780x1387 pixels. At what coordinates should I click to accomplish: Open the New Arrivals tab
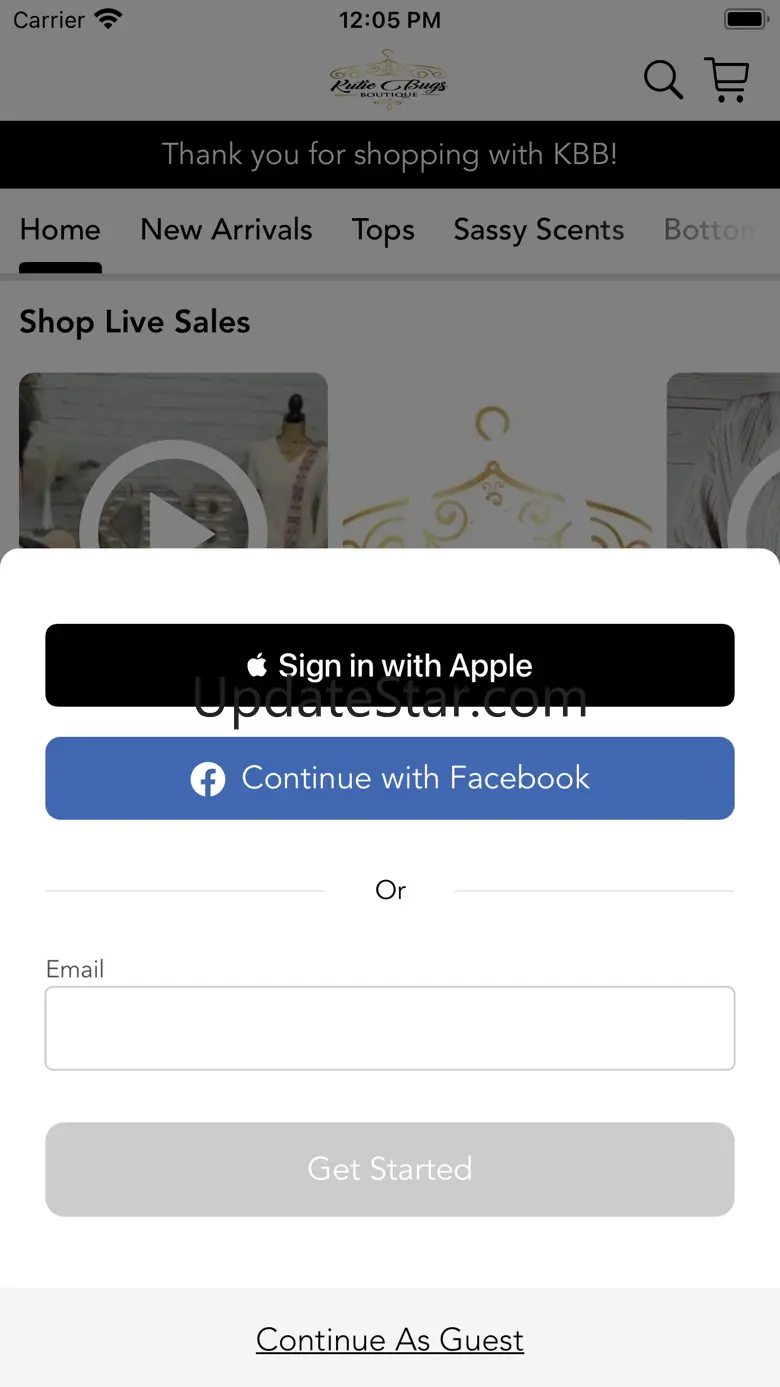226,230
